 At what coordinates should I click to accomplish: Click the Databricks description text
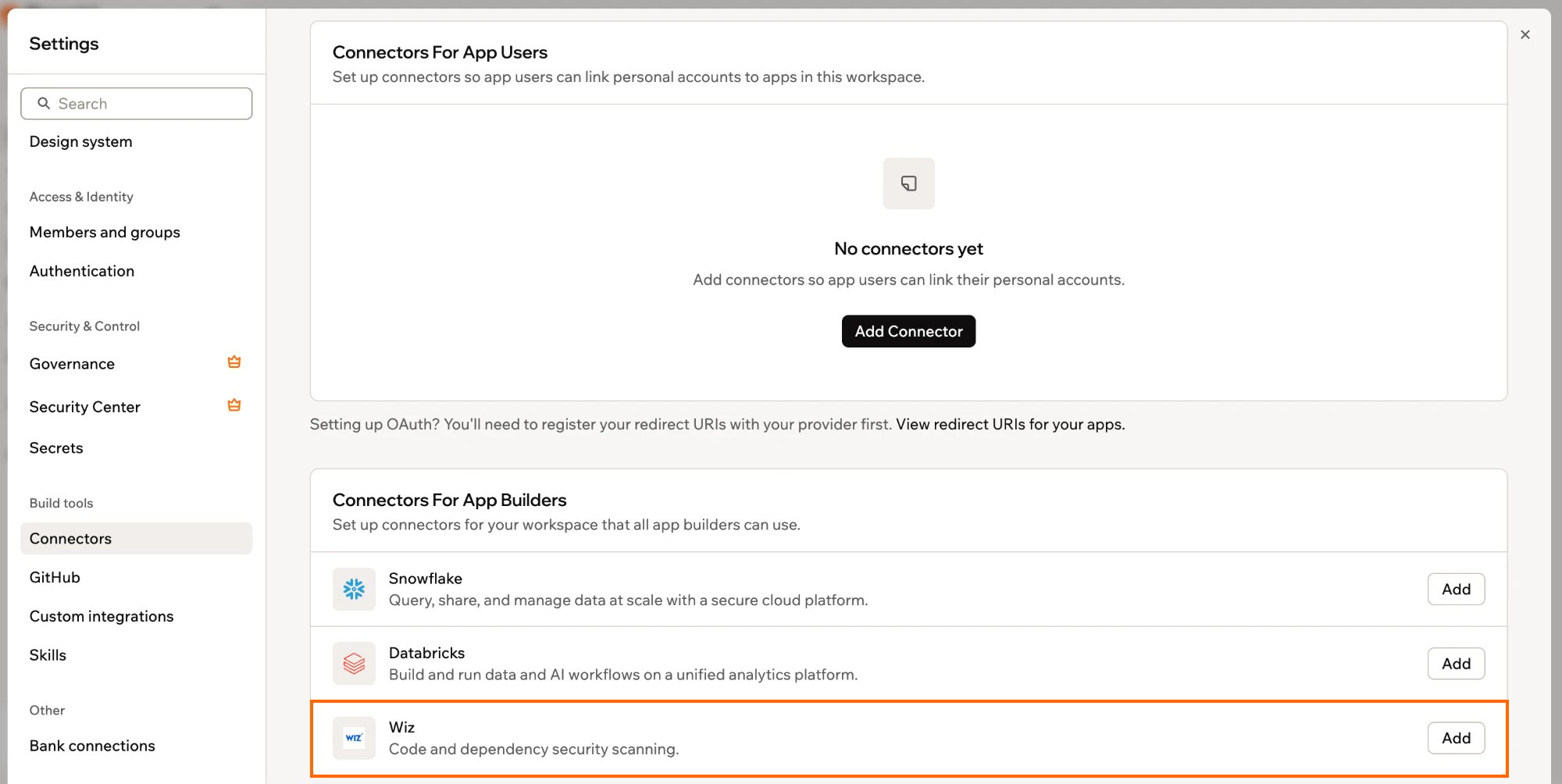pos(623,674)
